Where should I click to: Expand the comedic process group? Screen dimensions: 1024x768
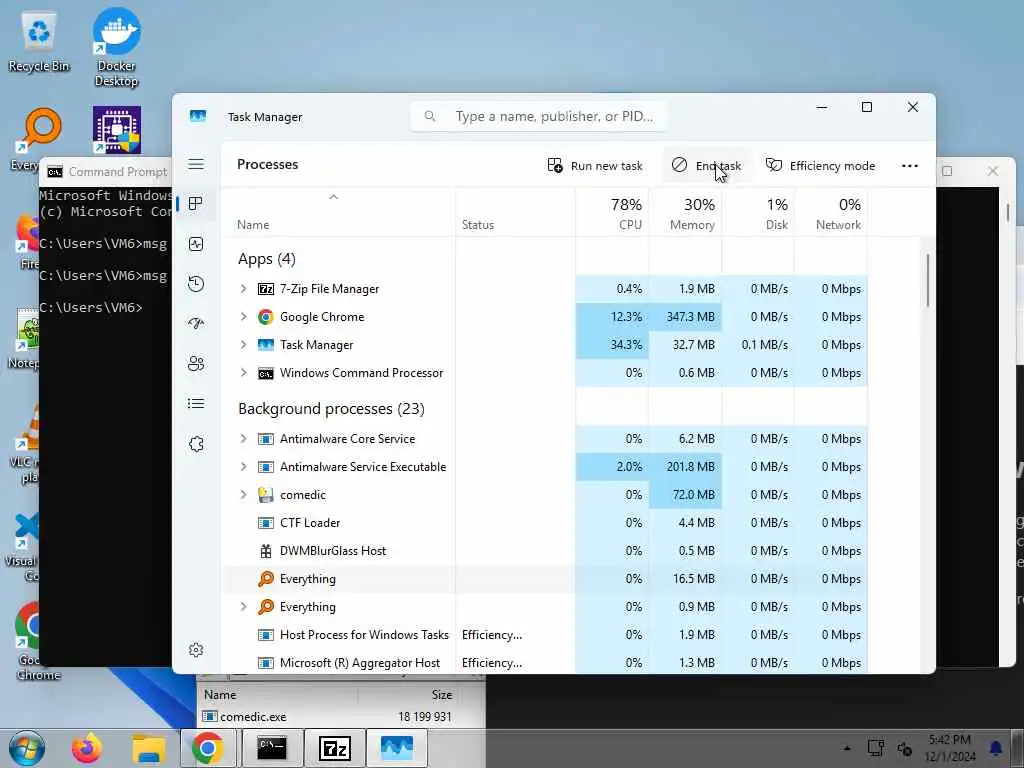click(x=243, y=495)
